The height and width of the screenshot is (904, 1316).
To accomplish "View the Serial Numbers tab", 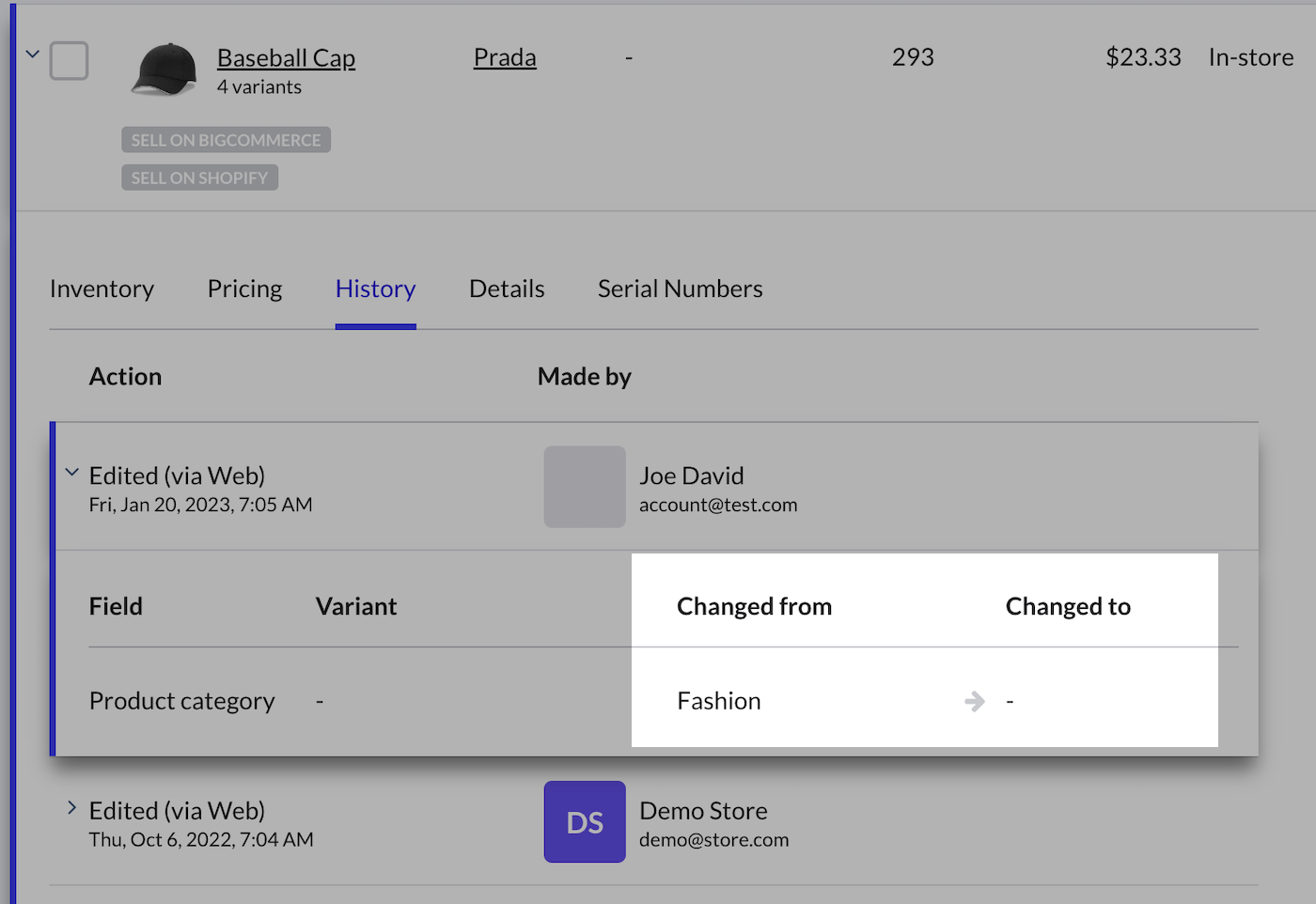I will 680,289.
